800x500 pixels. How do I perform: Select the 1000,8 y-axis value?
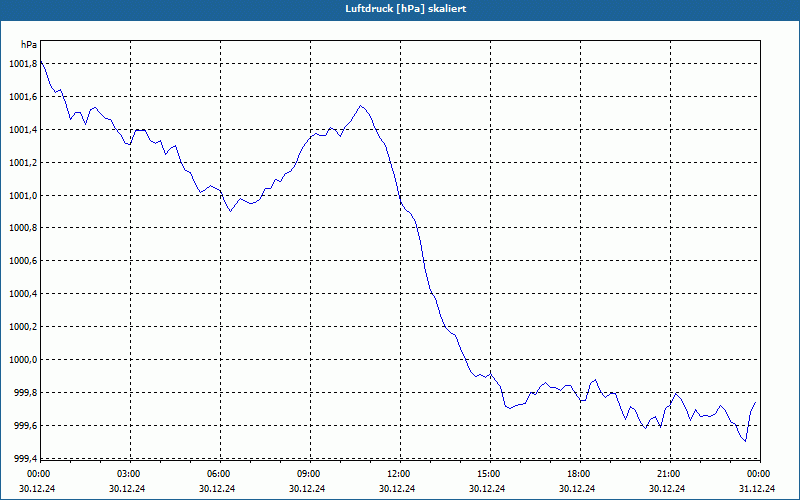click(x=23, y=228)
